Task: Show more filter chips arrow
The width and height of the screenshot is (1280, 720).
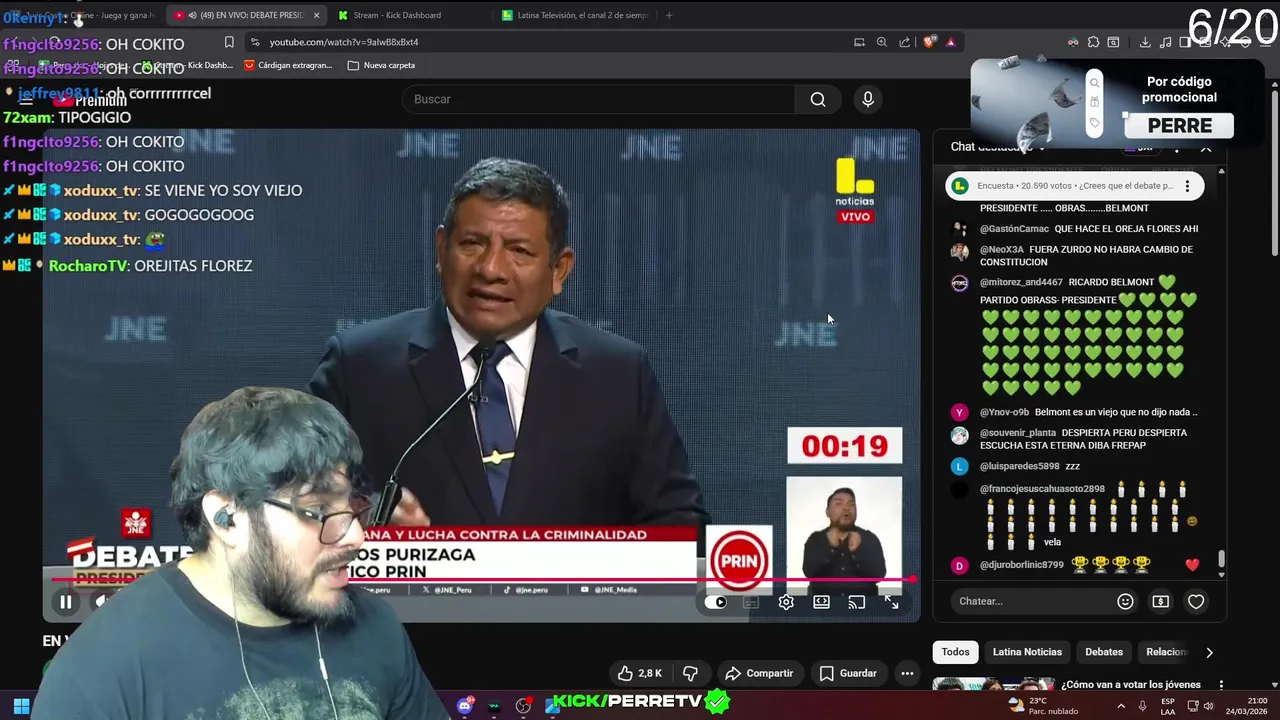Action: click(1209, 652)
